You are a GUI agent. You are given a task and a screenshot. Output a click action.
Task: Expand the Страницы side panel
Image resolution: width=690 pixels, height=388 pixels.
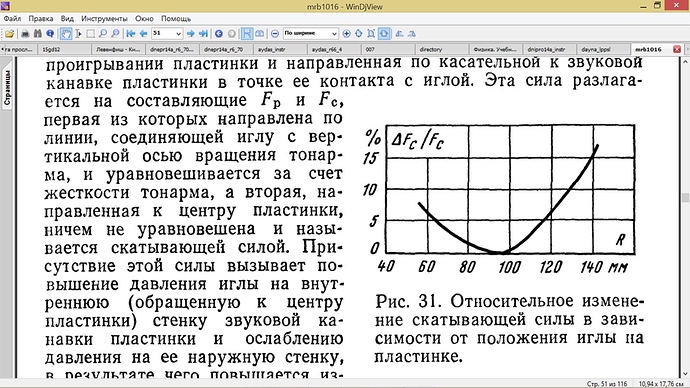7,88
